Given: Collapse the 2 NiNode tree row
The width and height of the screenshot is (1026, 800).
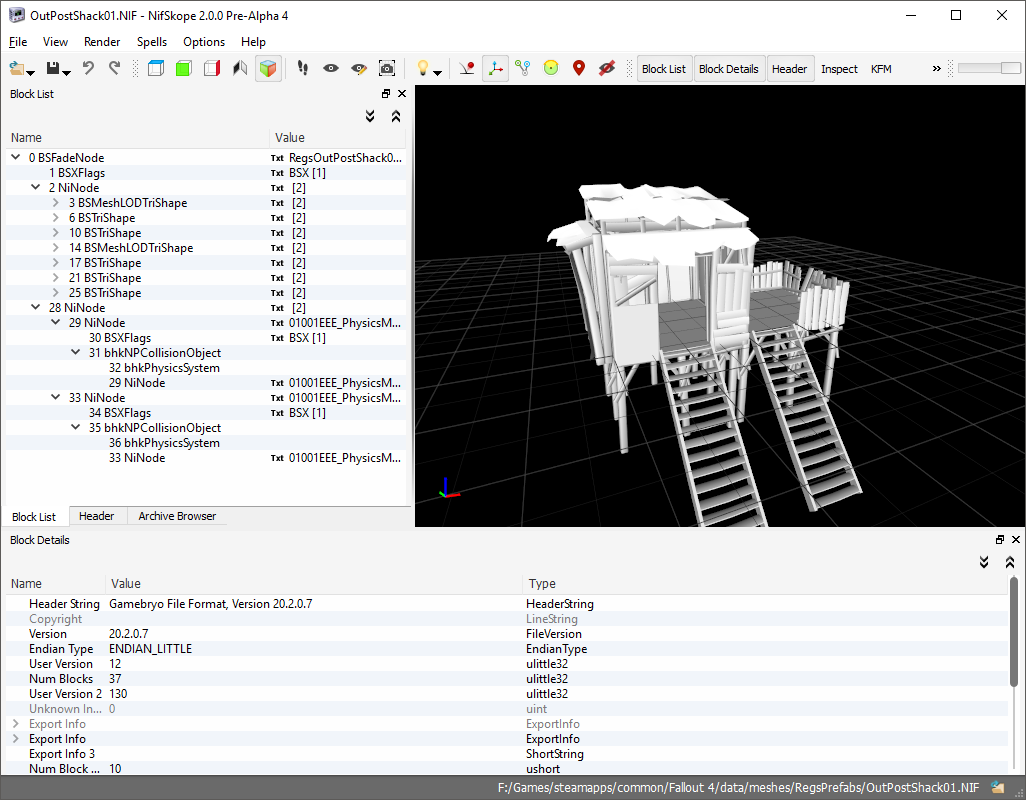Looking at the screenshot, I should 36,188.
